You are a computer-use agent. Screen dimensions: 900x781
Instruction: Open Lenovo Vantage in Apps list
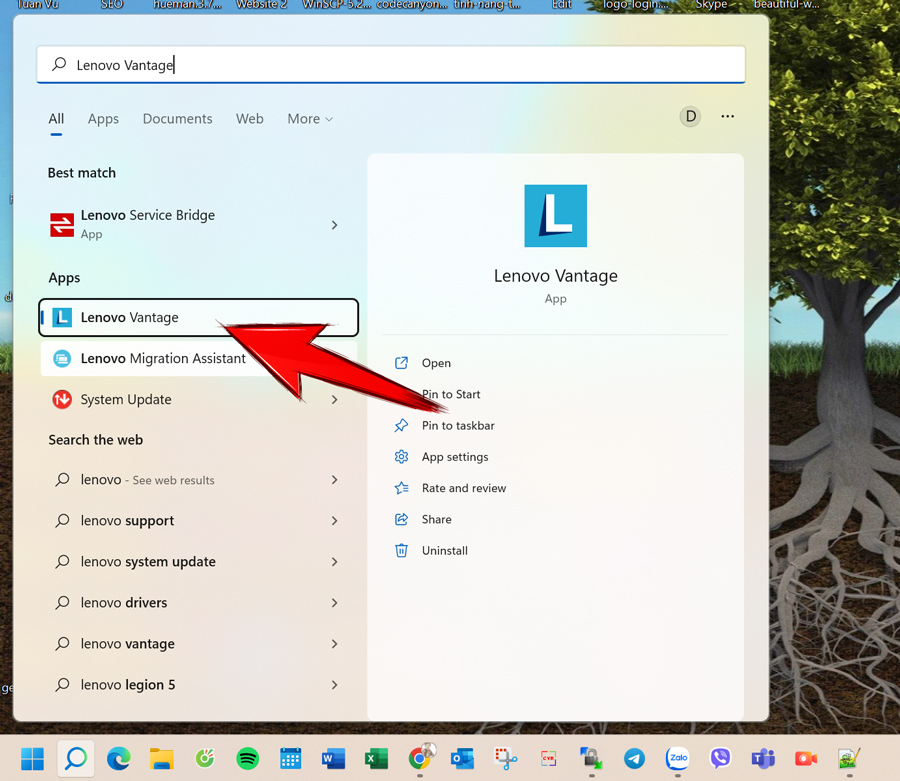(199, 317)
